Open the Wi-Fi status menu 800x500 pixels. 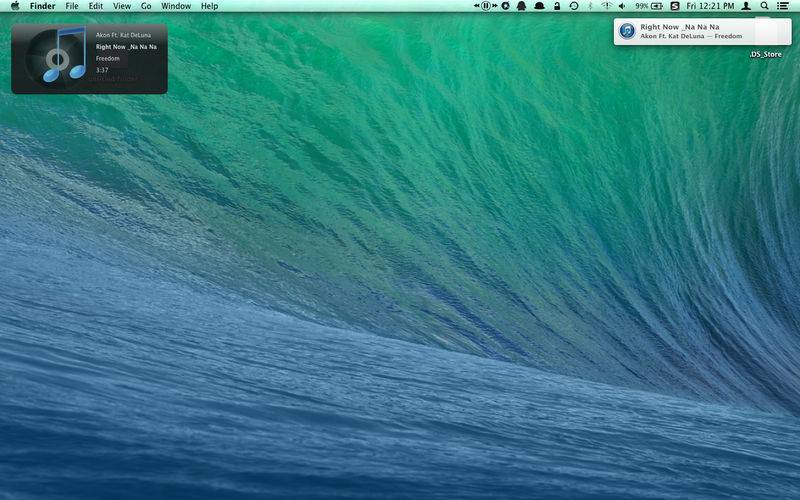tap(607, 6)
